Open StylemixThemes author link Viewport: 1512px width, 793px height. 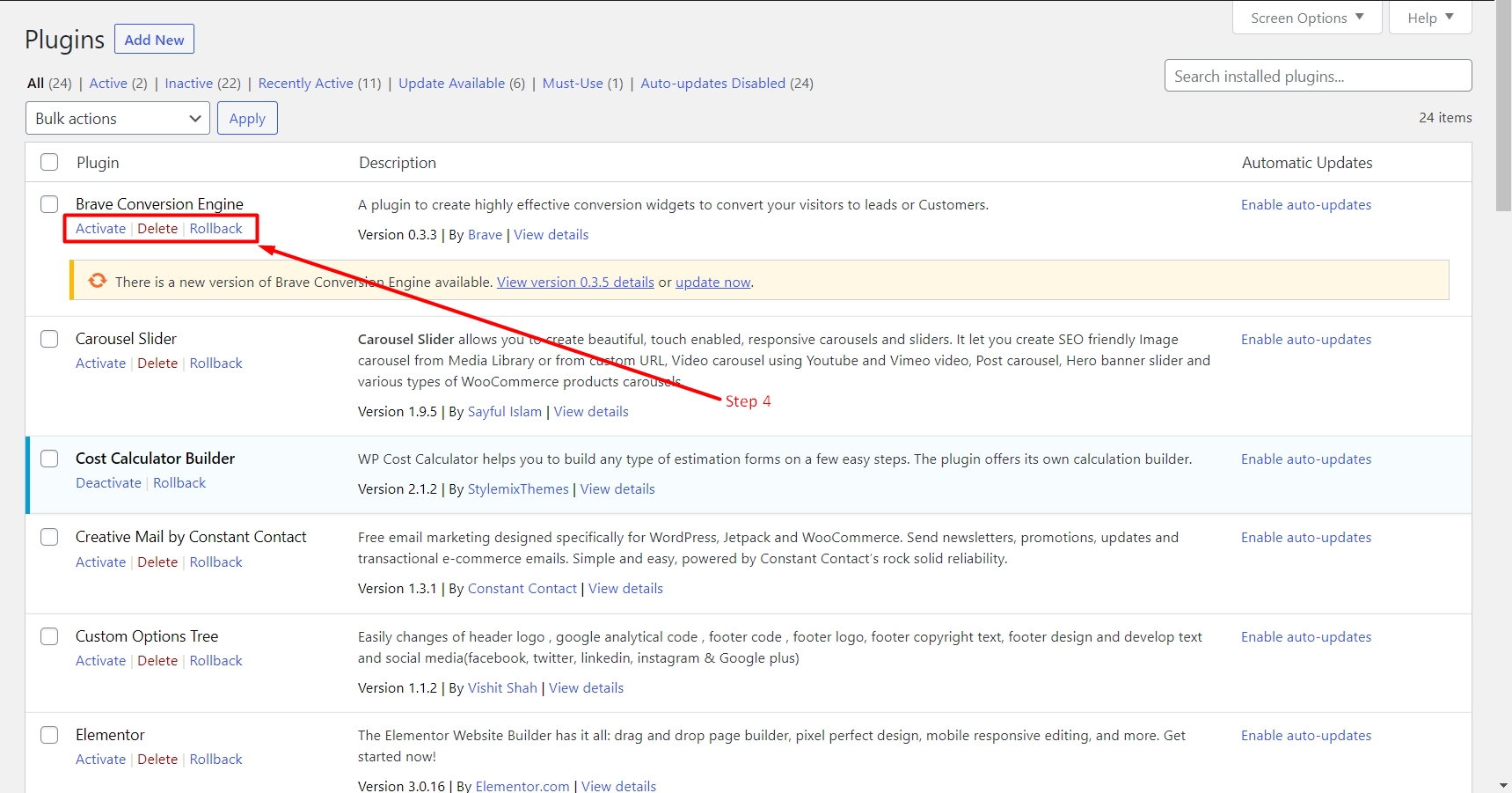tap(518, 488)
